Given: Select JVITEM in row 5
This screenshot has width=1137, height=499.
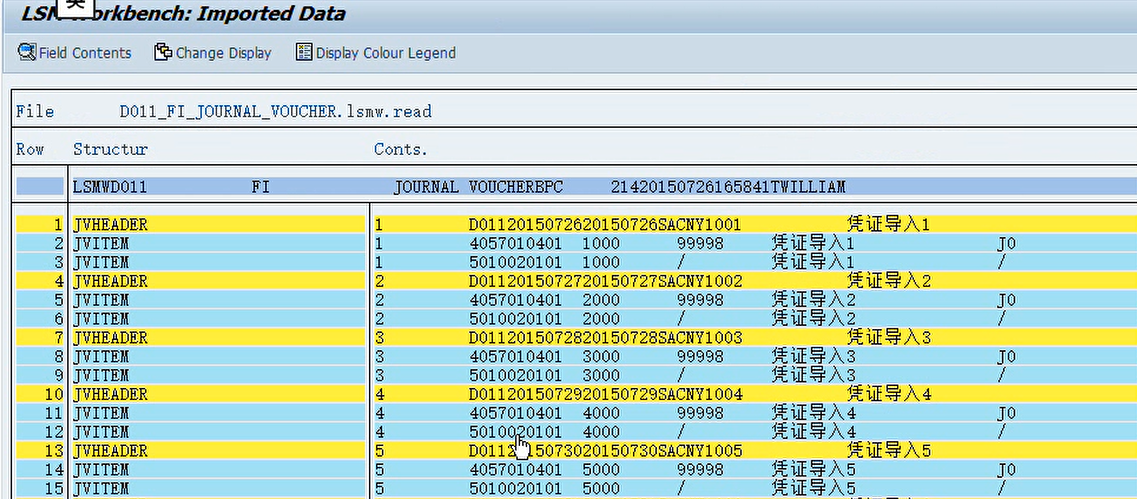Looking at the screenshot, I should (x=101, y=300).
